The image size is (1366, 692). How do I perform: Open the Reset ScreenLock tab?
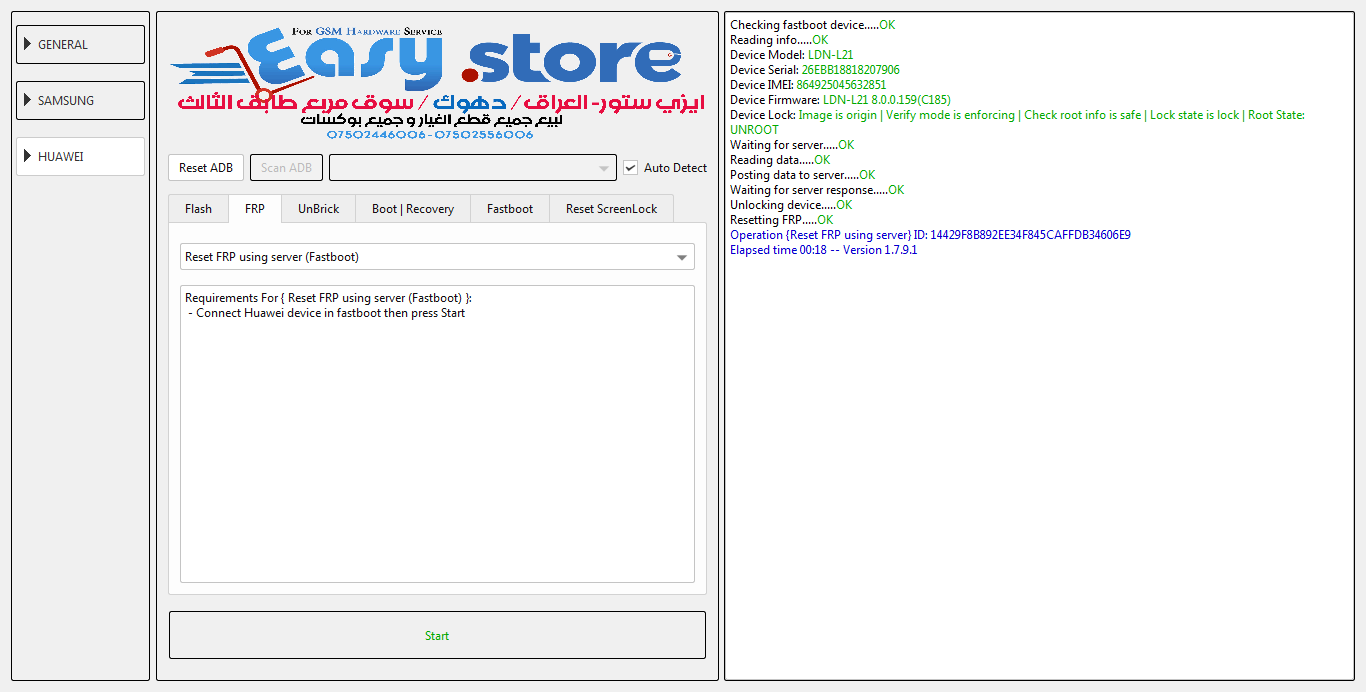(612, 209)
